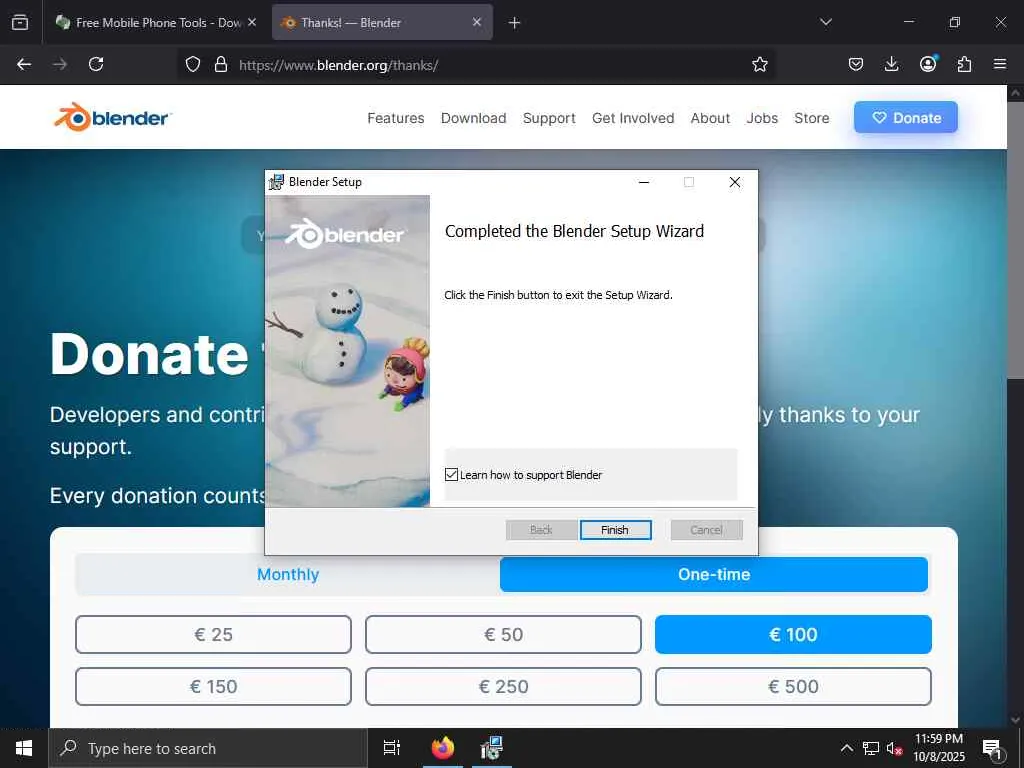The width and height of the screenshot is (1024, 768).
Task: Open the taskbar clock and date
Action: click(x=938, y=748)
